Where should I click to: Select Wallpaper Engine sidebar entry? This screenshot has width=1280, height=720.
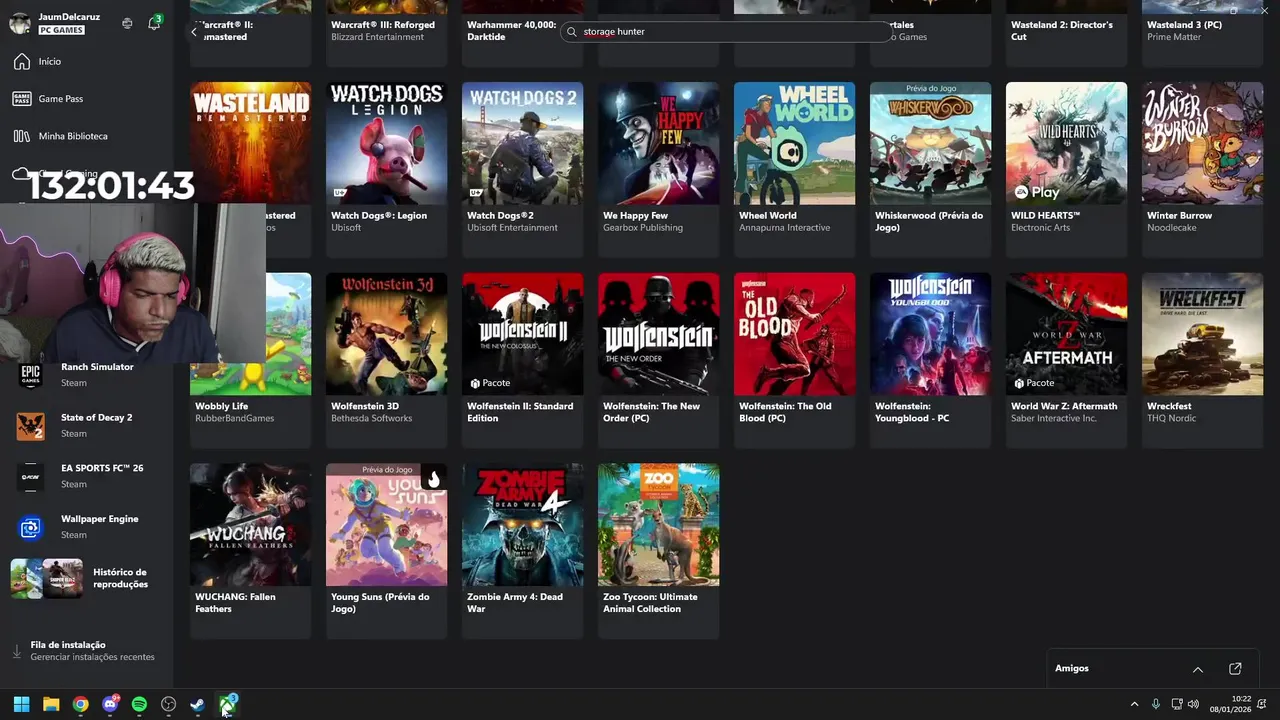[x=87, y=527]
